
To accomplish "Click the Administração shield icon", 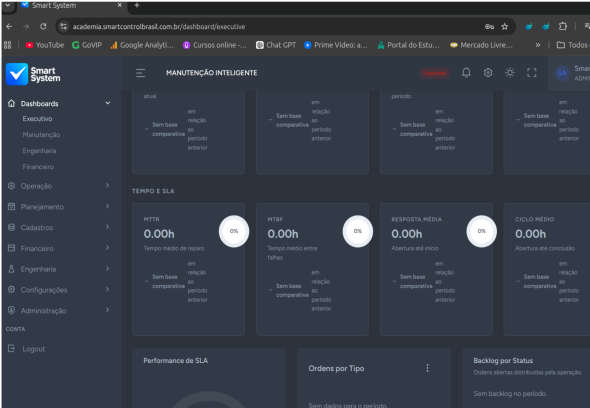I will click(11, 310).
